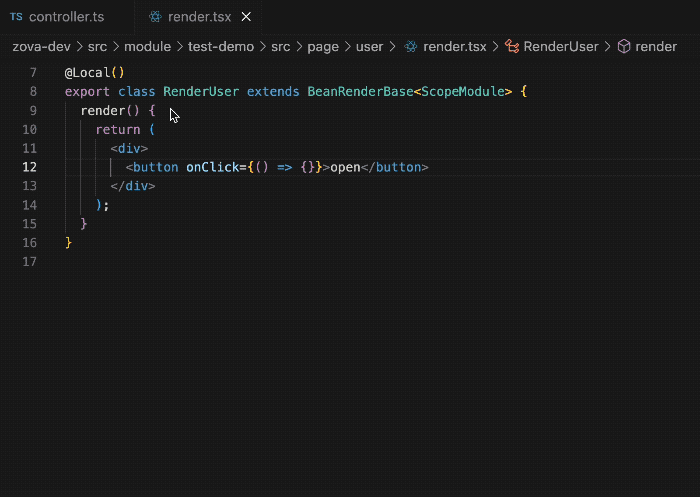Click the word open inside the button
The image size is (700, 497).
click(x=345, y=167)
